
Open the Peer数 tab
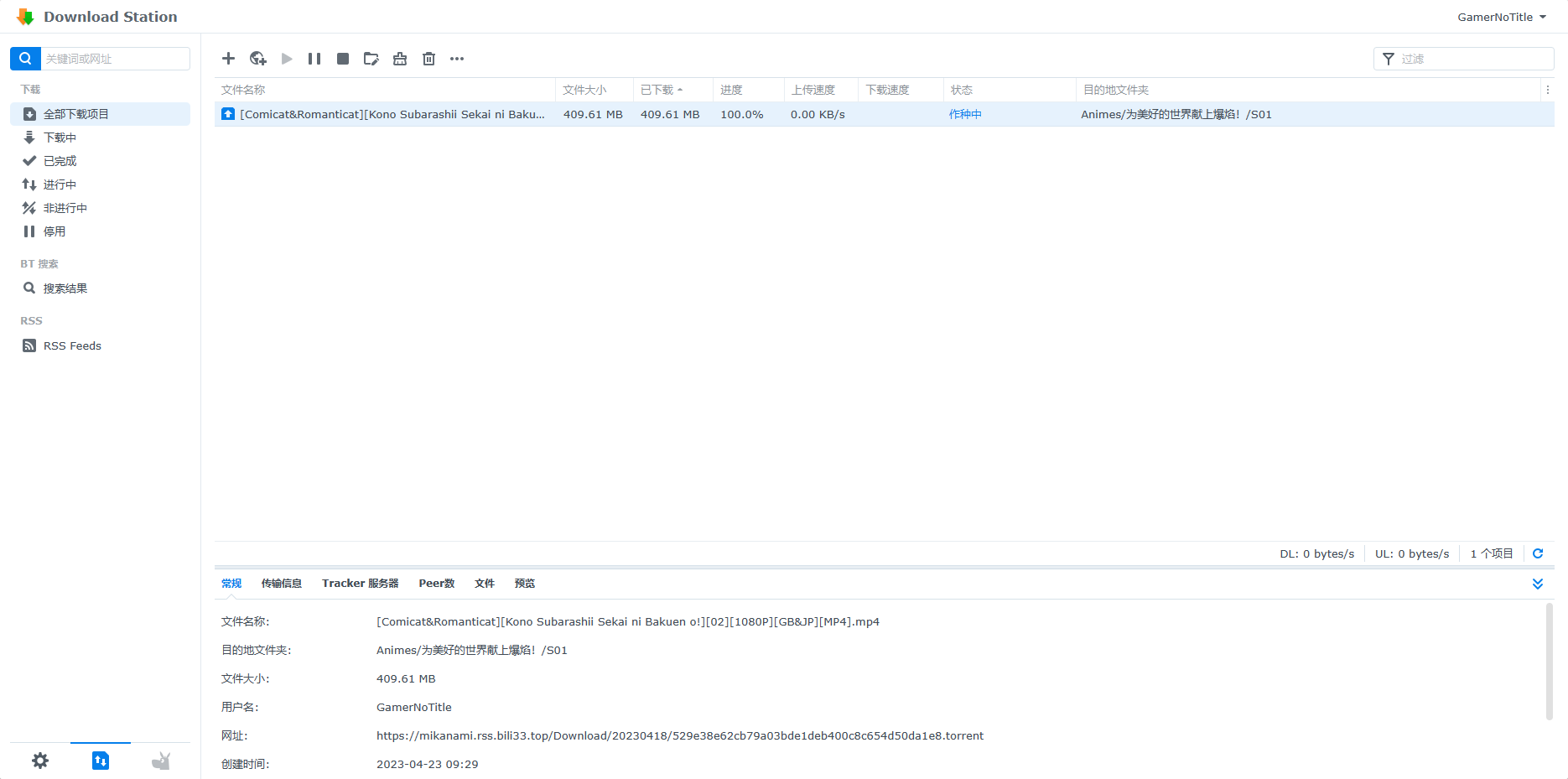click(436, 584)
